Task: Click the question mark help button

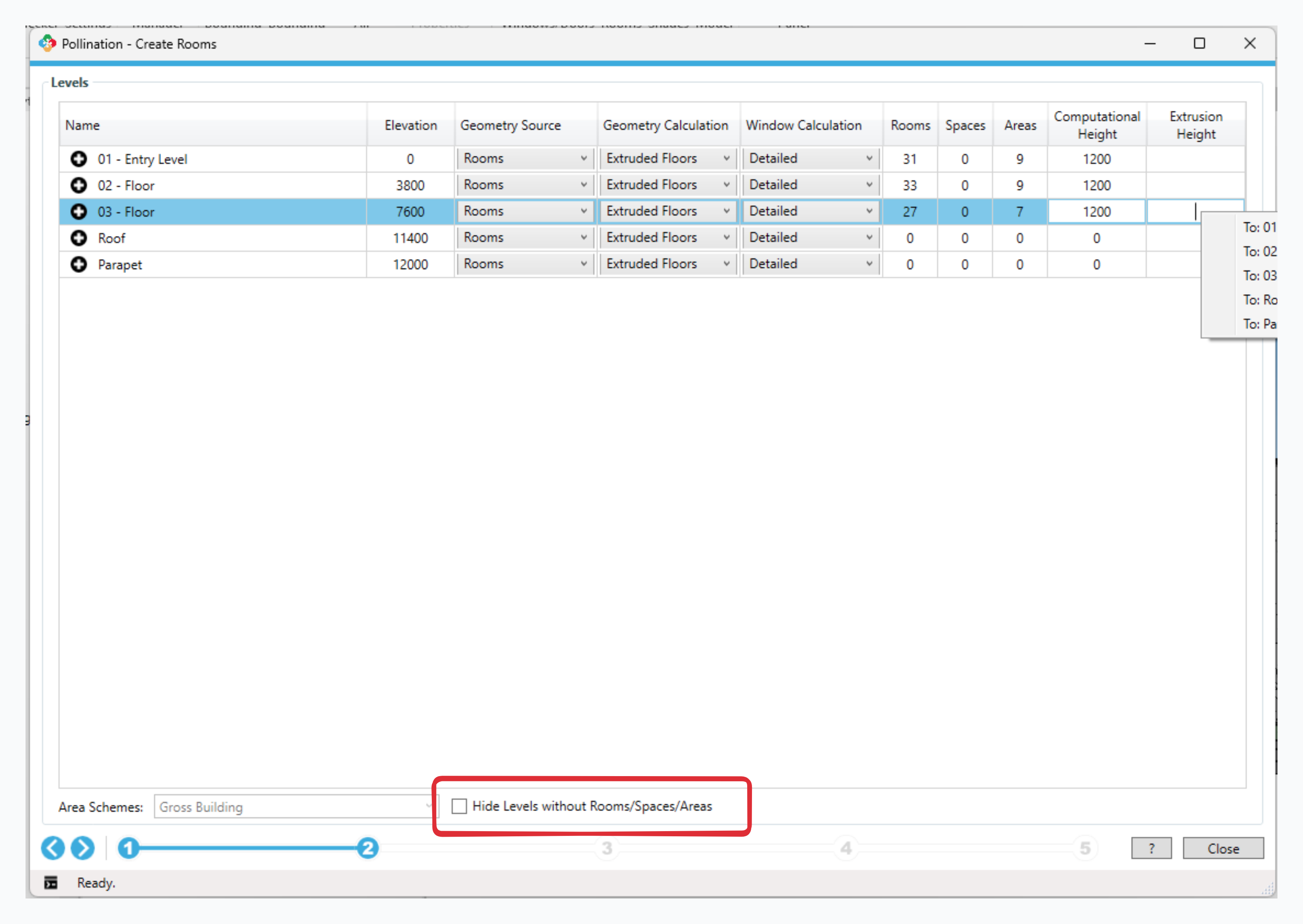Action: pos(1151,848)
